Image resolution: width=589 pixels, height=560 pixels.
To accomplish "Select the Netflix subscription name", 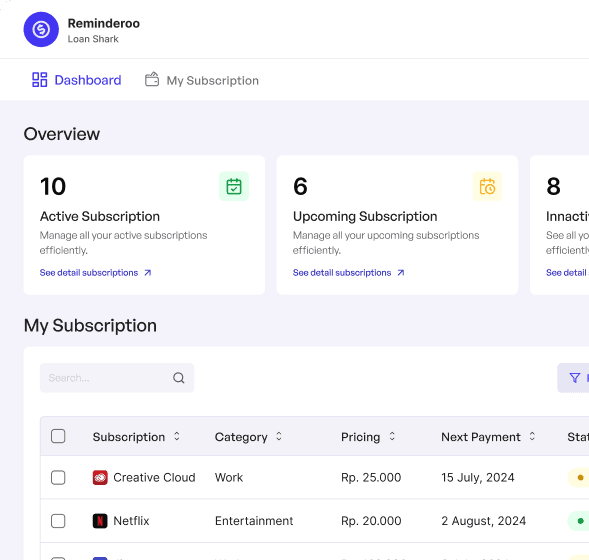I will click(x=131, y=521).
